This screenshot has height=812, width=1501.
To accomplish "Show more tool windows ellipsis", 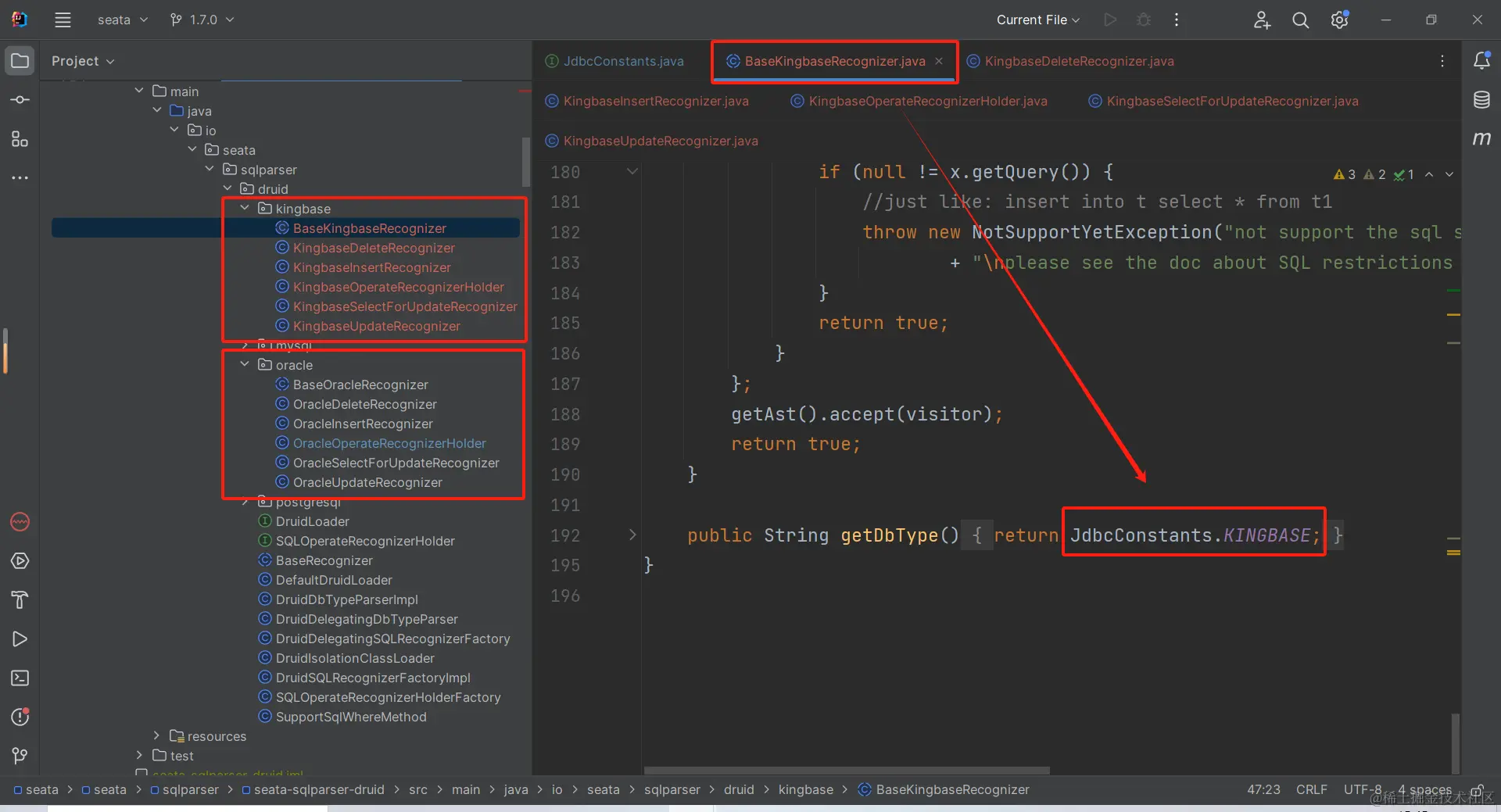I will tap(20, 178).
